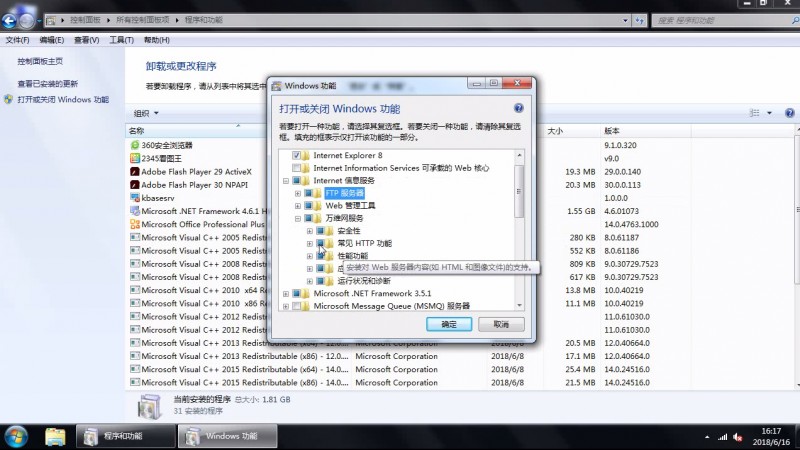800x450 pixels.
Task: Open the help icon in Windows 功能 dialog
Action: 518,108
